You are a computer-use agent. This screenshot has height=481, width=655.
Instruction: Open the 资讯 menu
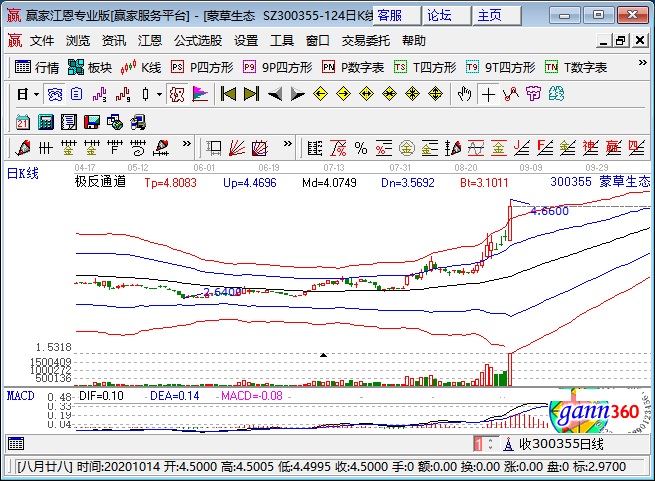coord(114,41)
